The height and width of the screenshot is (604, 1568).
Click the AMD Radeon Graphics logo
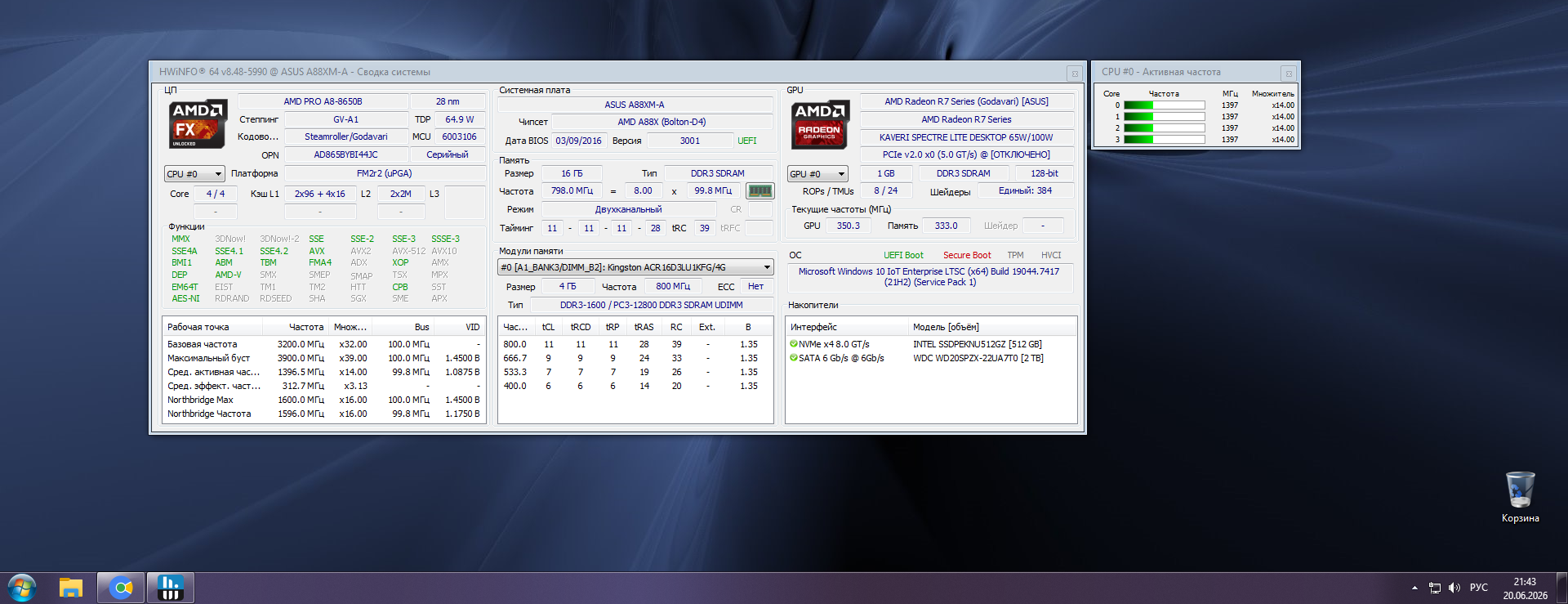click(819, 124)
